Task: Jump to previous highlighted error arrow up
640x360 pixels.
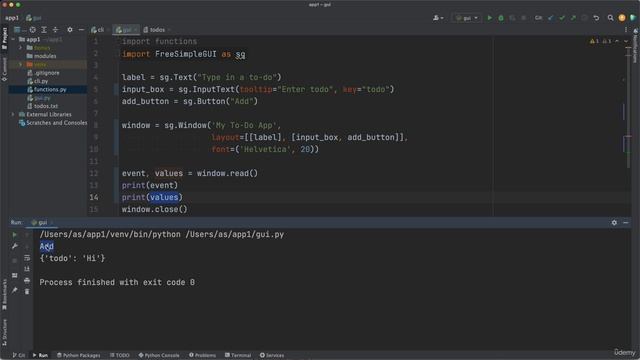Action: click(617, 41)
